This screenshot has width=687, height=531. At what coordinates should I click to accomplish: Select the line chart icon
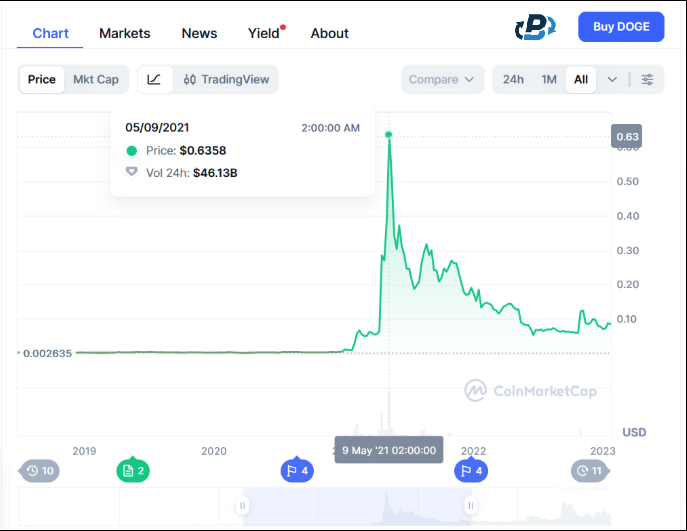click(x=154, y=79)
